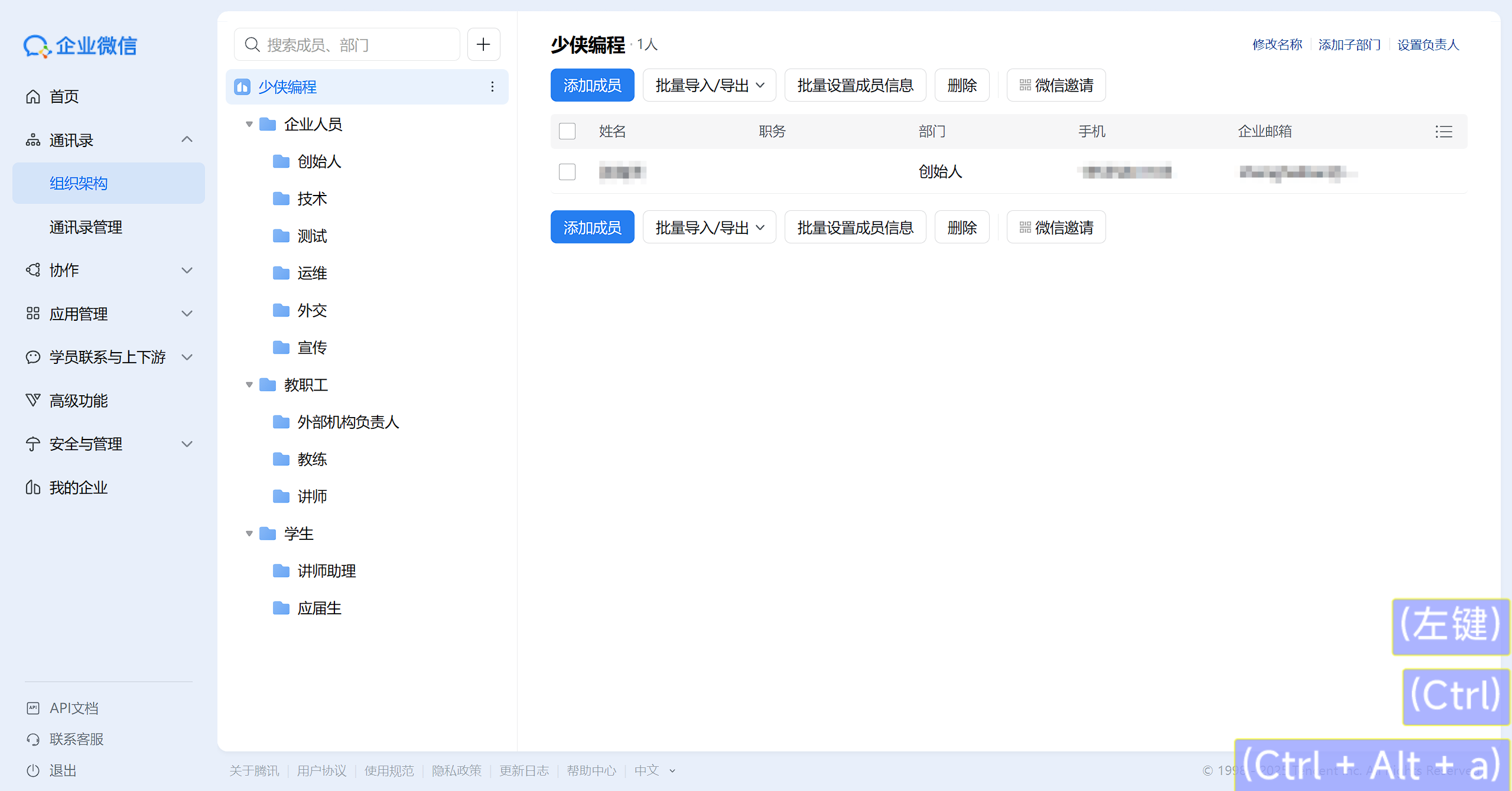Viewport: 1512px width, 791px height.
Task: Click the add department plus icon
Action: (483, 44)
